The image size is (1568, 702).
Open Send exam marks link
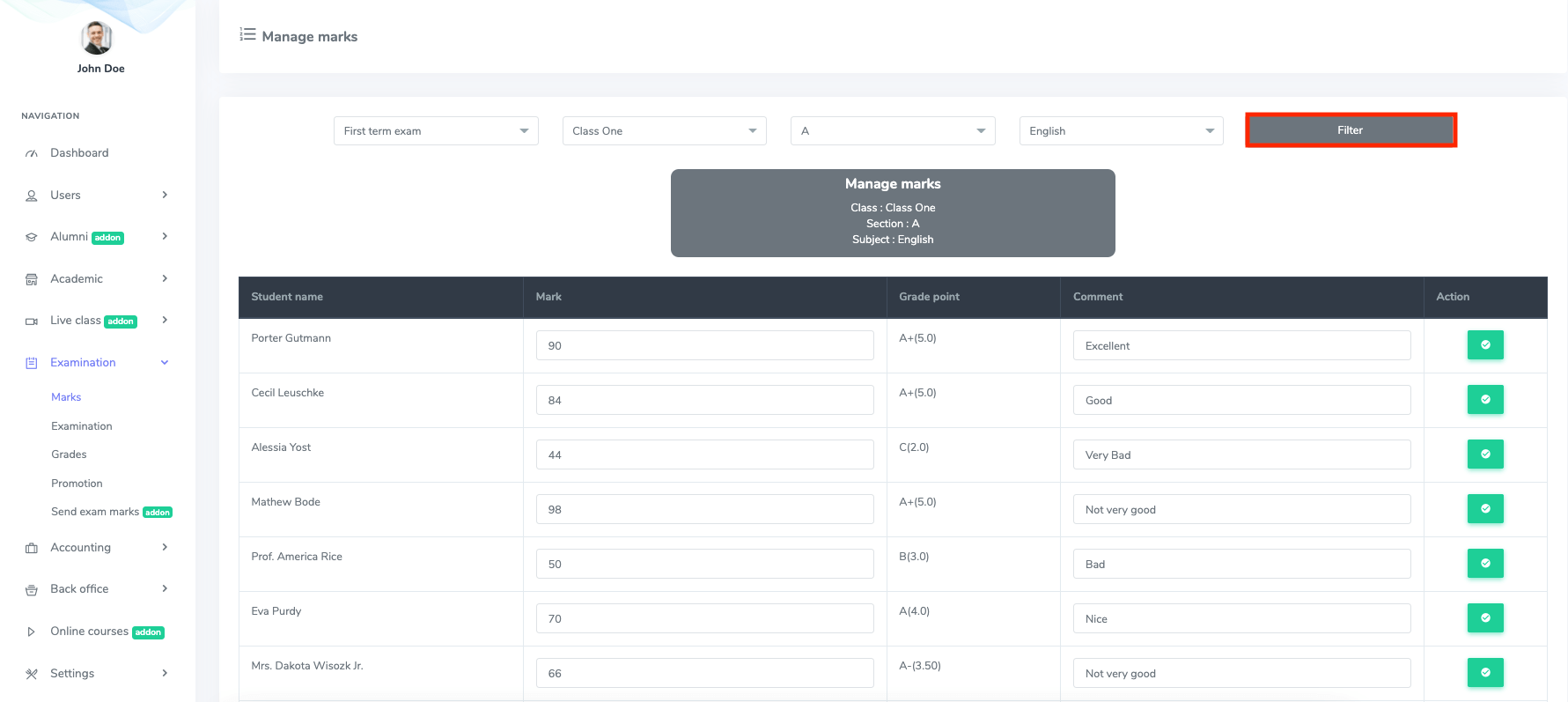(95, 512)
